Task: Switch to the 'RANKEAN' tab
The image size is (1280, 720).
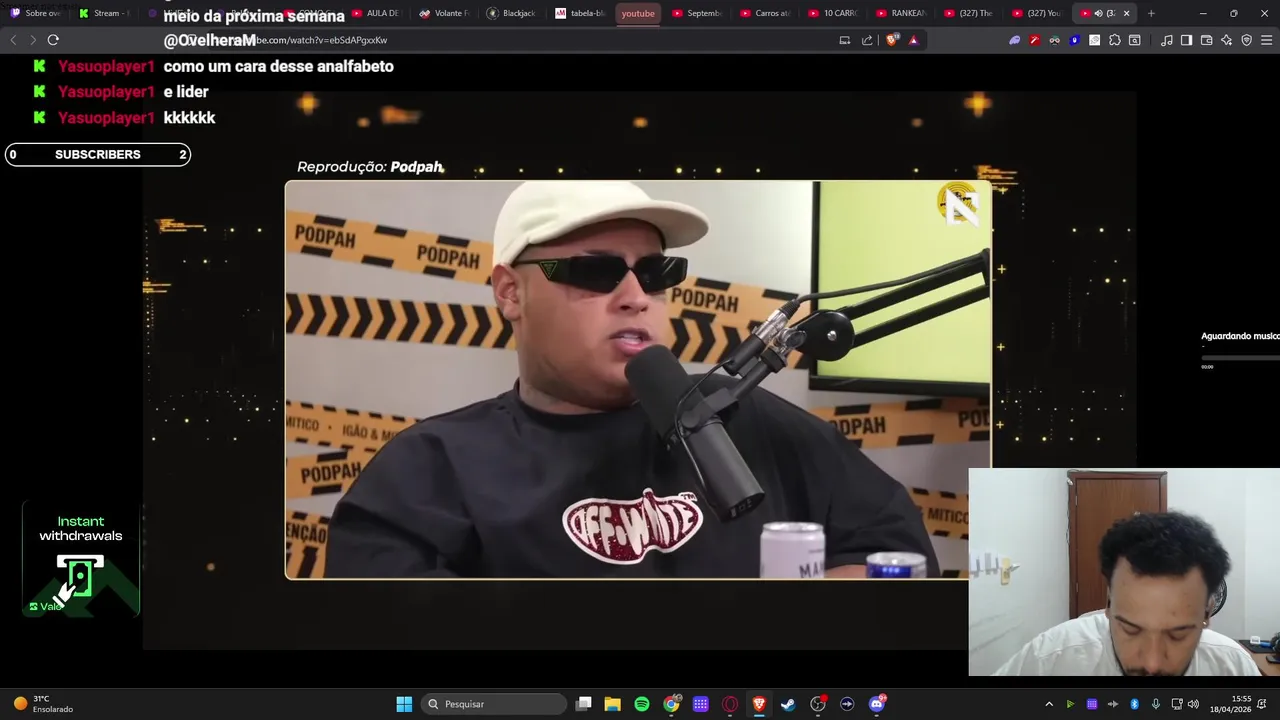Action: pyautogui.click(x=902, y=13)
